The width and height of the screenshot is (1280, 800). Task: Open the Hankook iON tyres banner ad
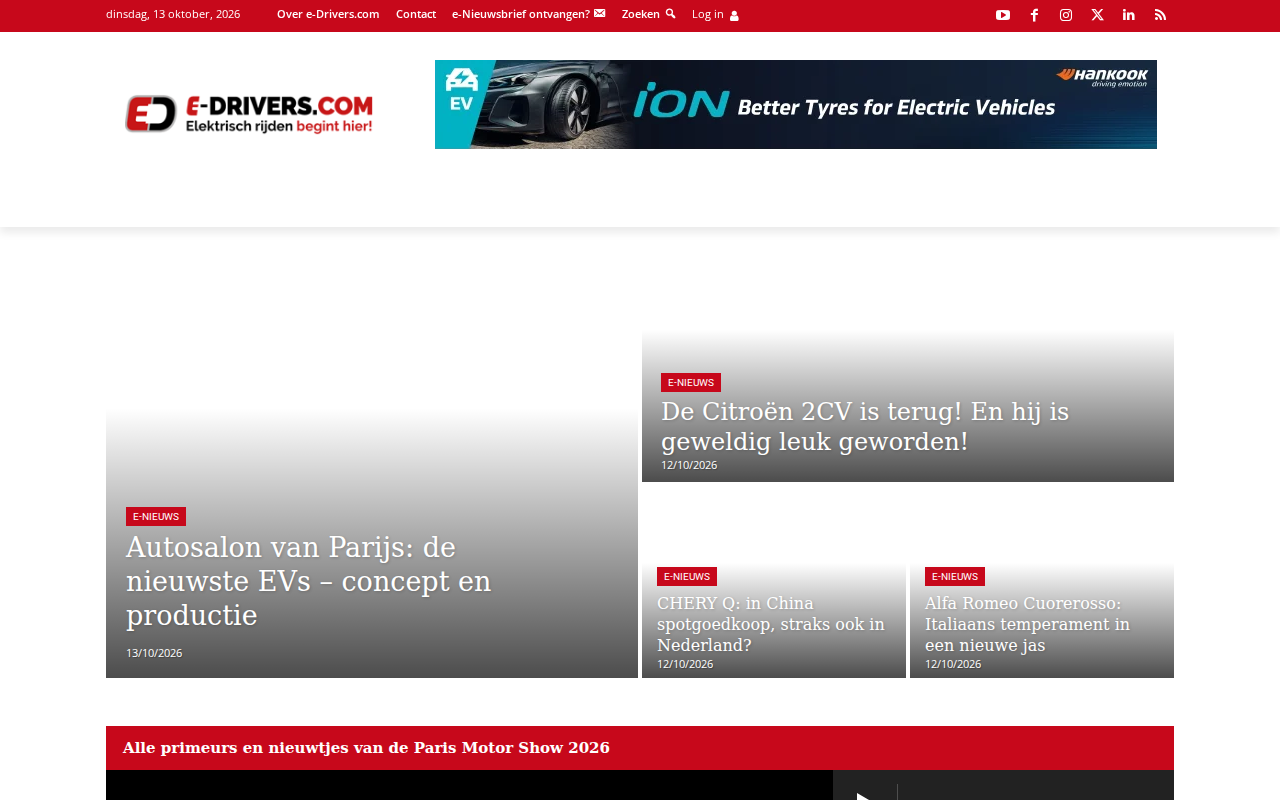point(796,104)
